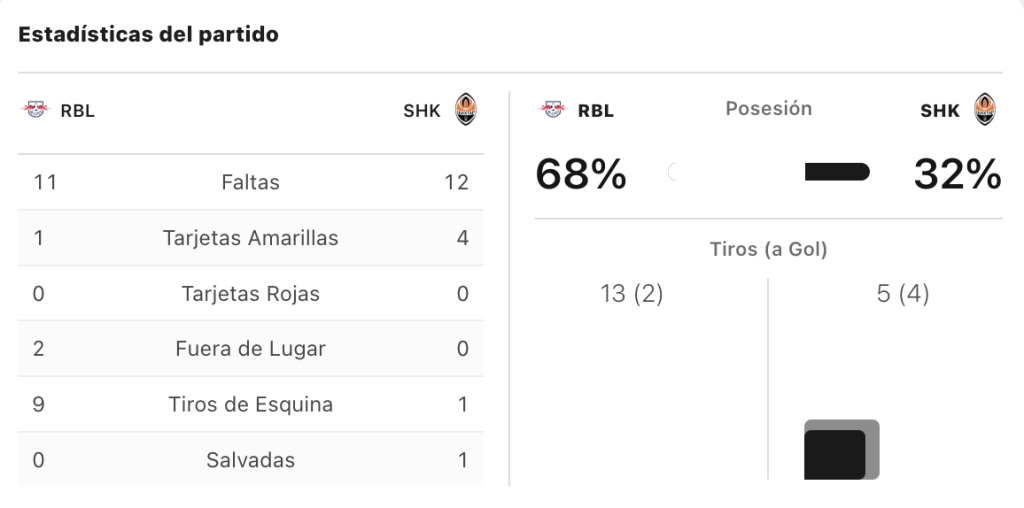Click the Tiros (a Gol) label

point(769,249)
